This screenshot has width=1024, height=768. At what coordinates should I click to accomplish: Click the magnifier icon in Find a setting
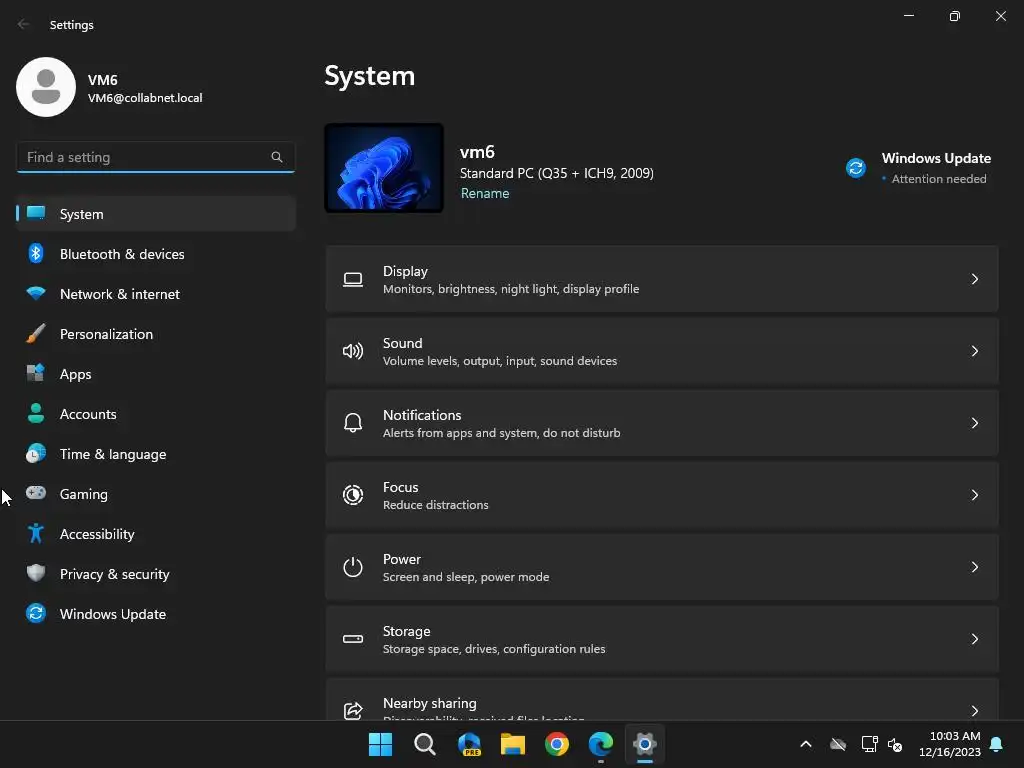[x=277, y=157]
